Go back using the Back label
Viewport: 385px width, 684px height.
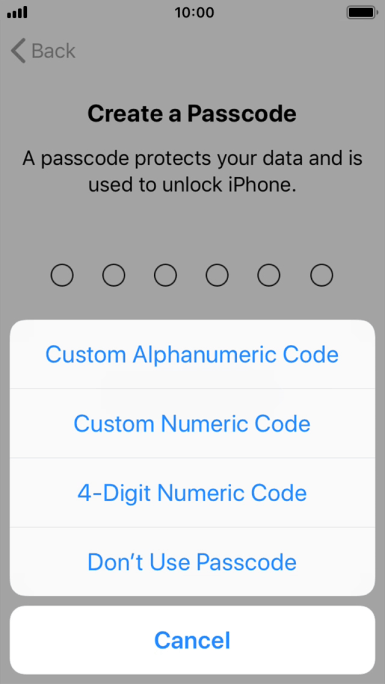click(x=54, y=51)
